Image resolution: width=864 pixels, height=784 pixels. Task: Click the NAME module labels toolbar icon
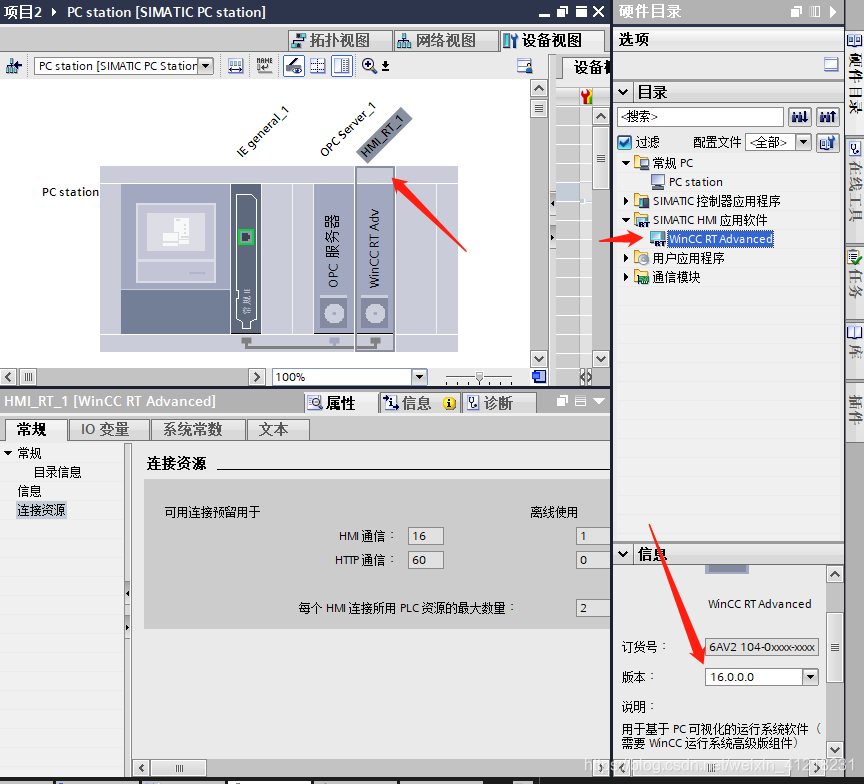tap(264, 66)
